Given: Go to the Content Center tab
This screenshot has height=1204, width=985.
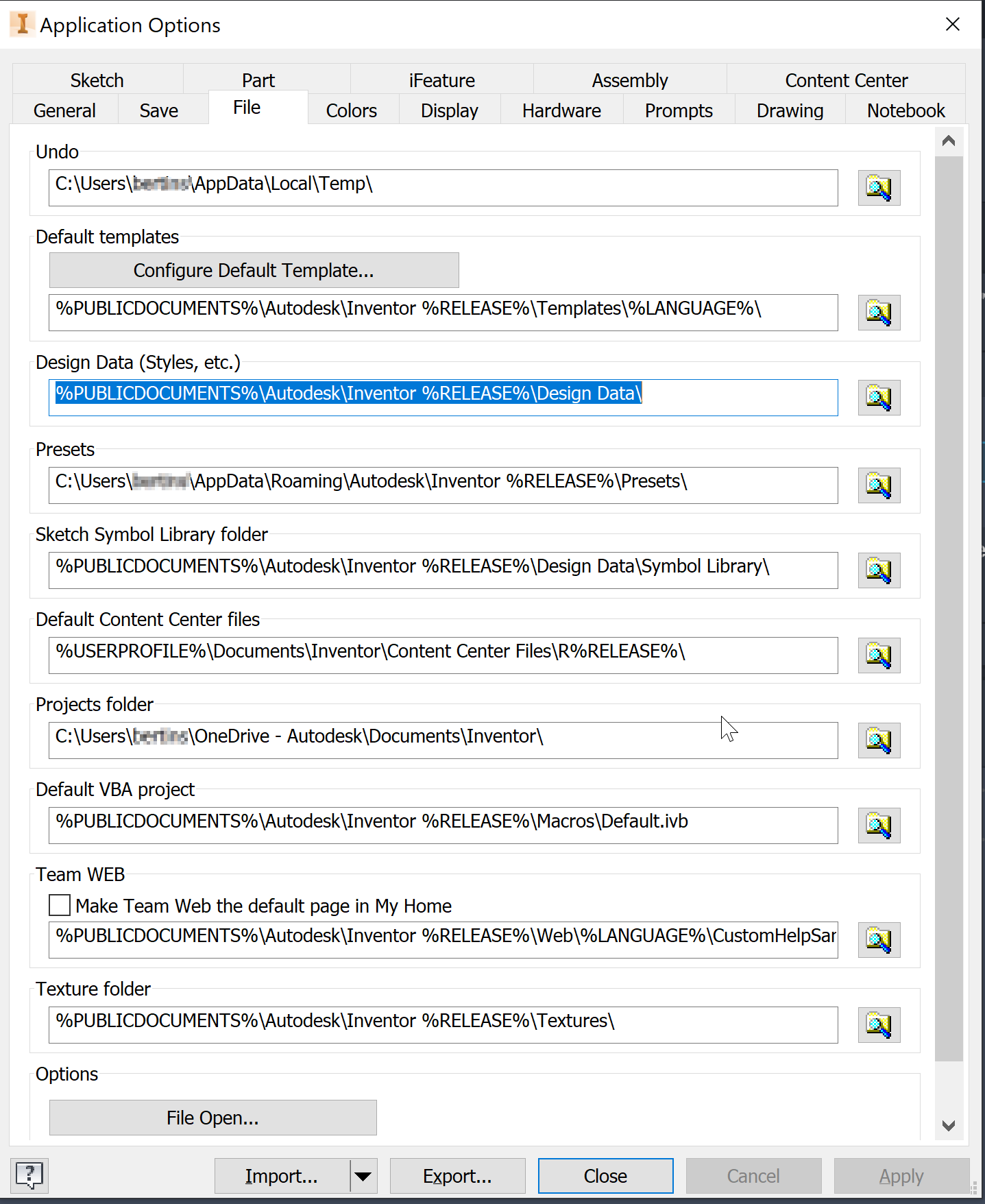Looking at the screenshot, I should click(847, 80).
